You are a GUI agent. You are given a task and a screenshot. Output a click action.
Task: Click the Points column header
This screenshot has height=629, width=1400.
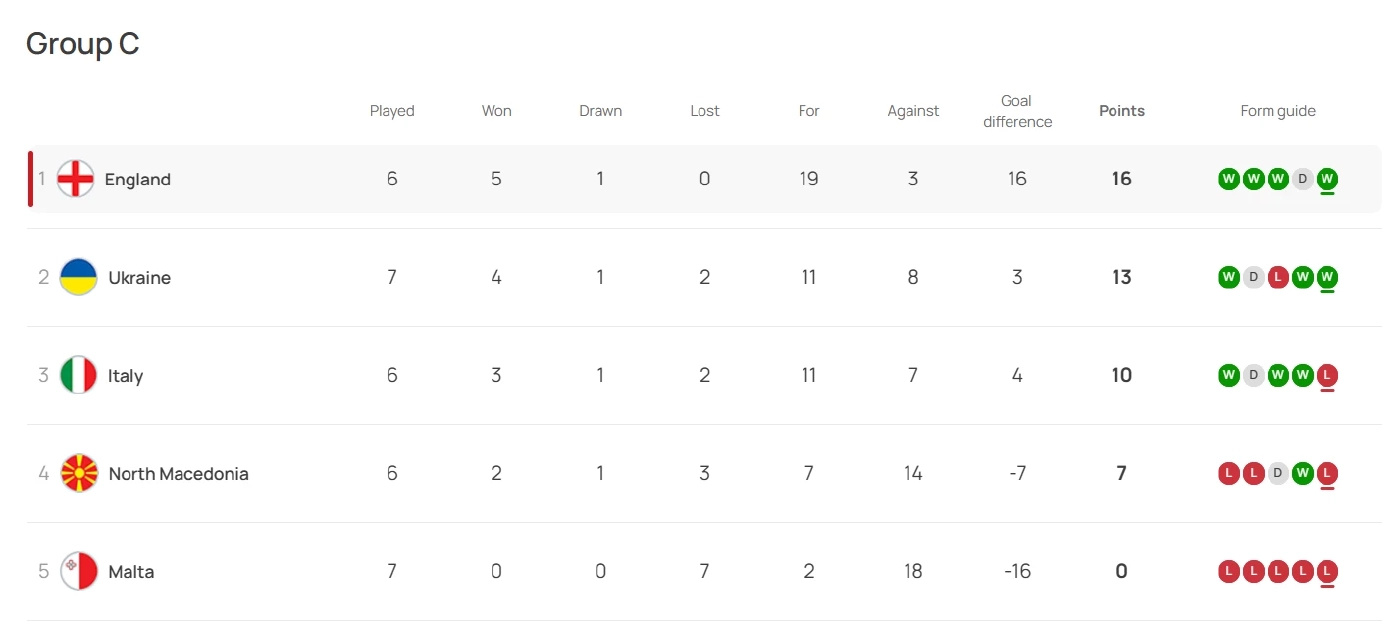point(1121,111)
